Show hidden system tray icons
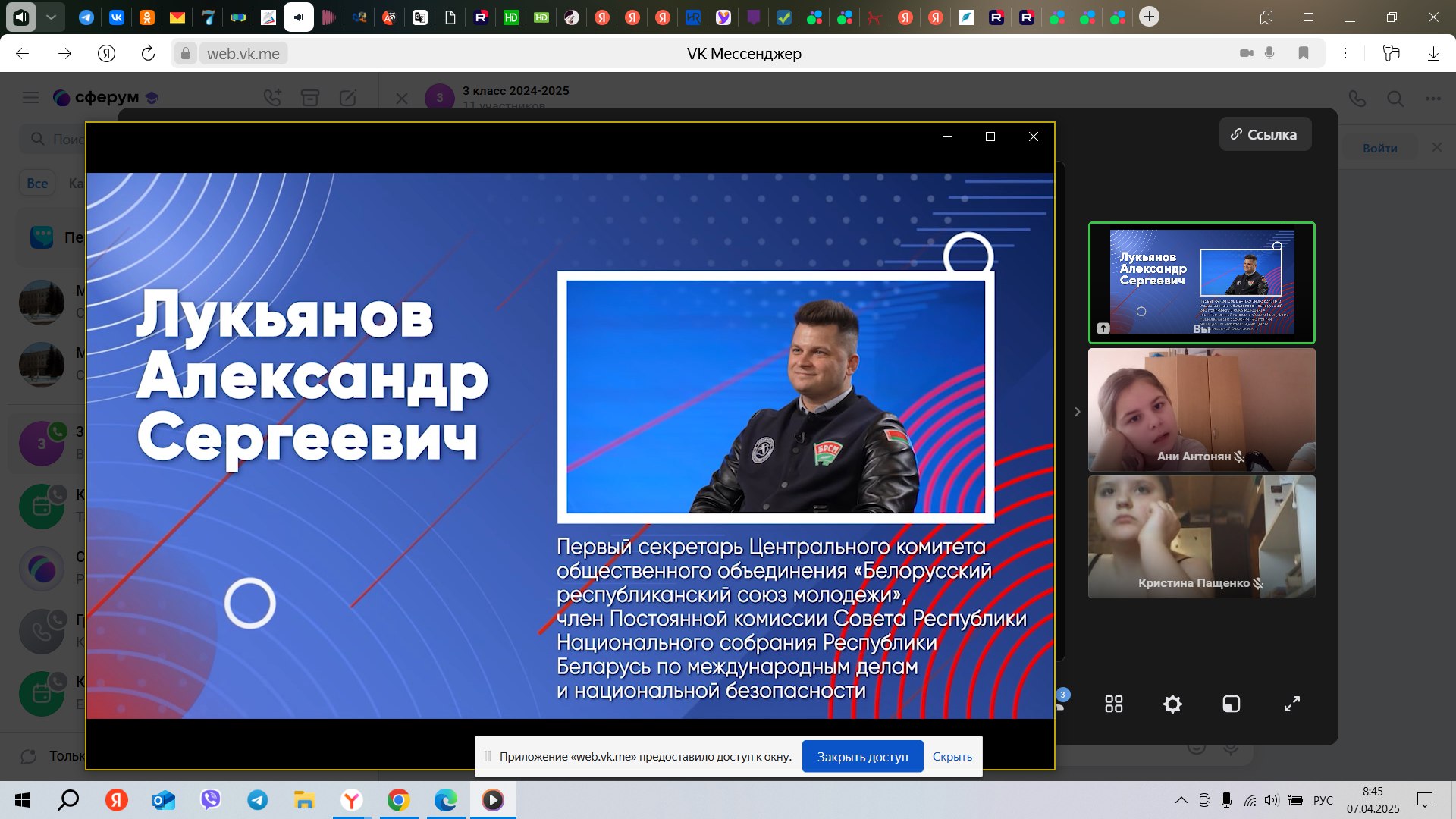The height and width of the screenshot is (819, 1456). pyautogui.click(x=1181, y=800)
